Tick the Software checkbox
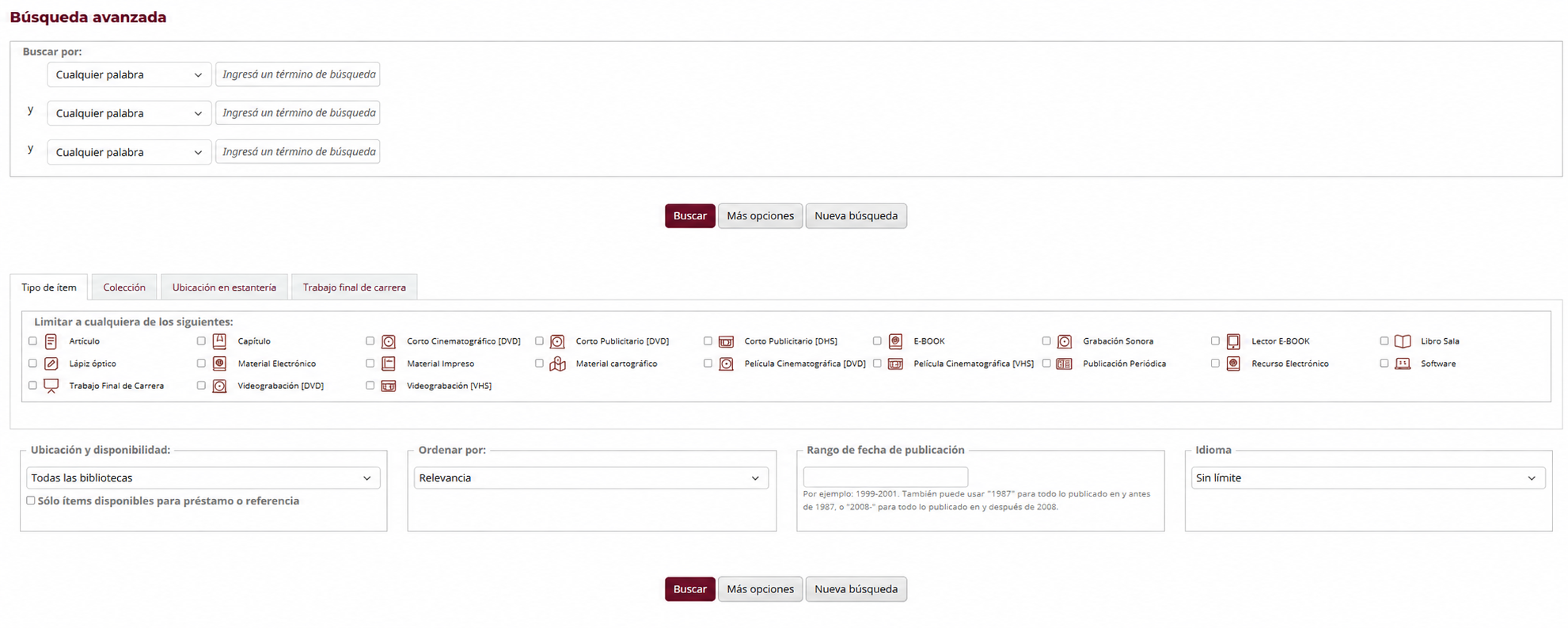This screenshot has width=1568, height=628. [x=1384, y=363]
